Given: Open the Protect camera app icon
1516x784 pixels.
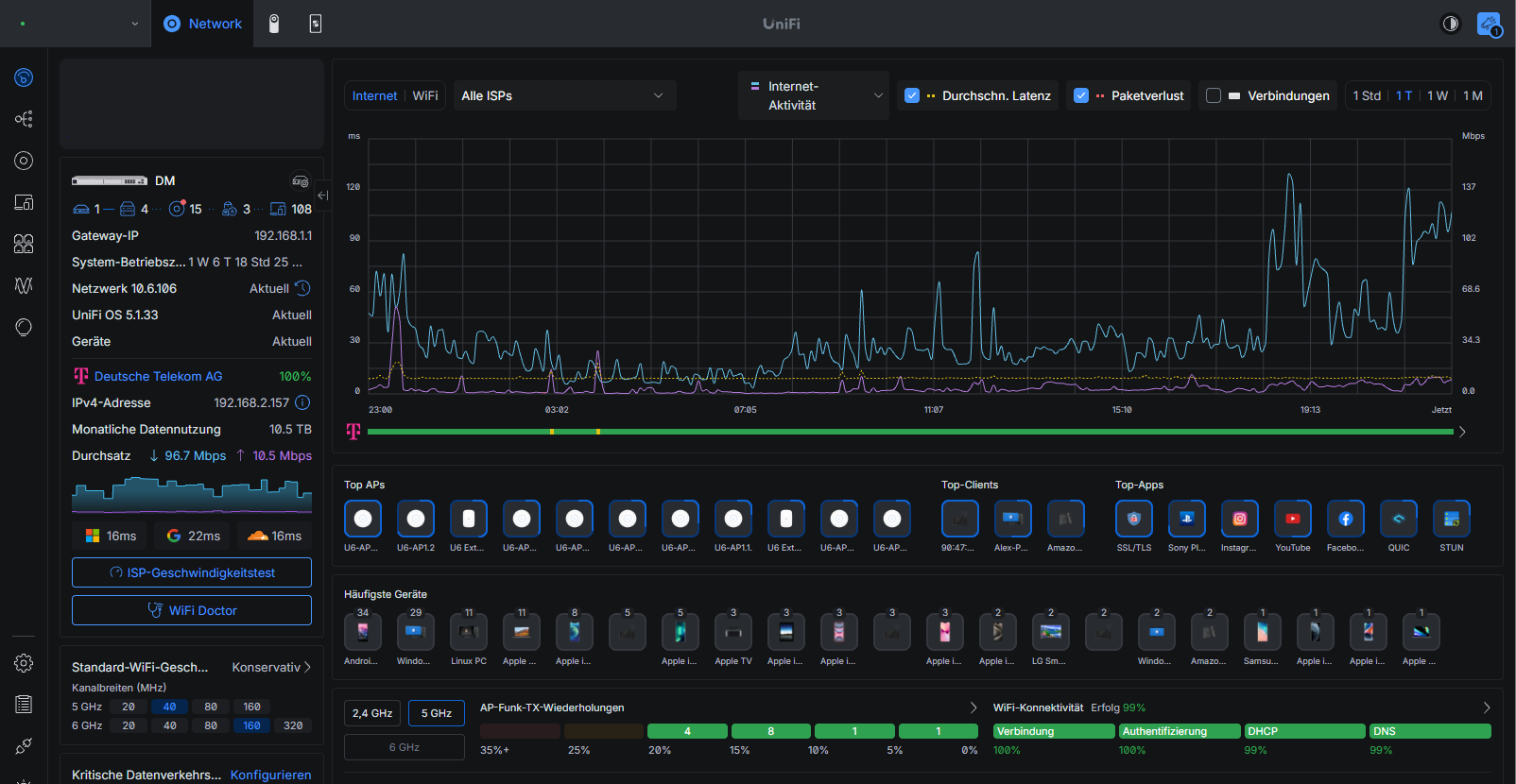Looking at the screenshot, I should [274, 24].
